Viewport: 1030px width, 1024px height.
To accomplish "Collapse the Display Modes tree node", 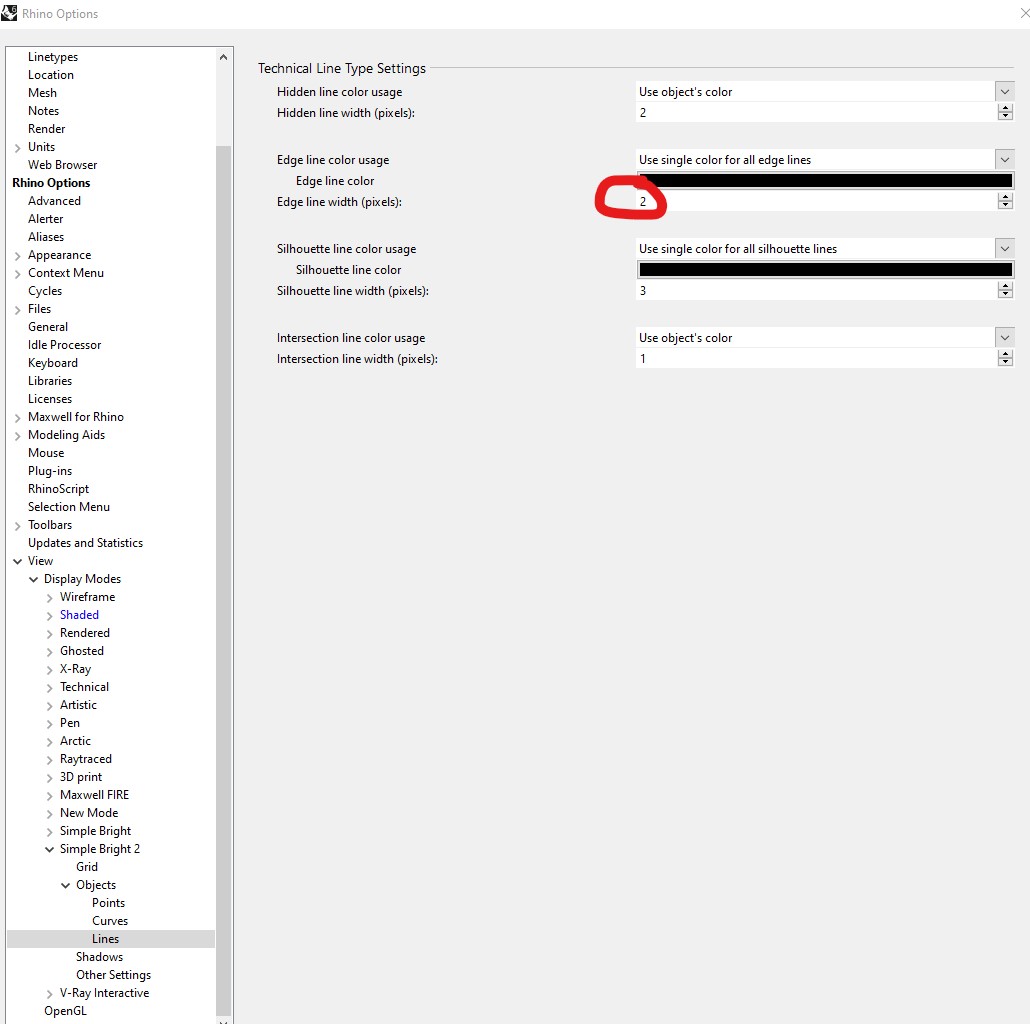I will 34,579.
